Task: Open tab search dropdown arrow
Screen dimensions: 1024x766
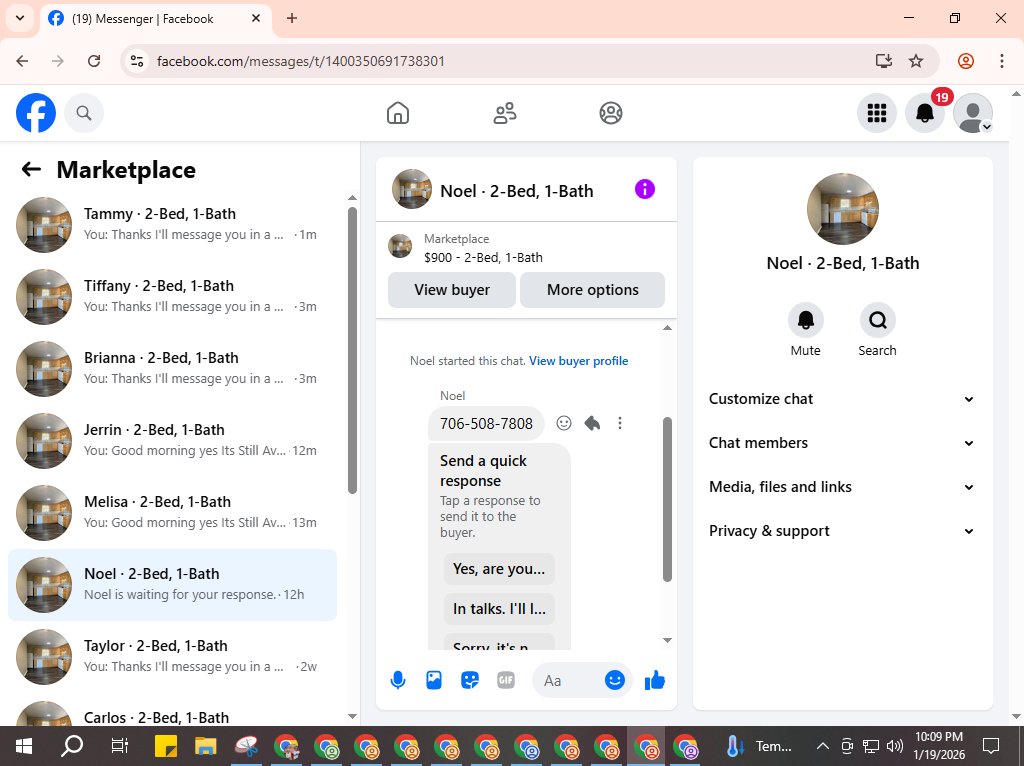Action: pyautogui.click(x=20, y=18)
